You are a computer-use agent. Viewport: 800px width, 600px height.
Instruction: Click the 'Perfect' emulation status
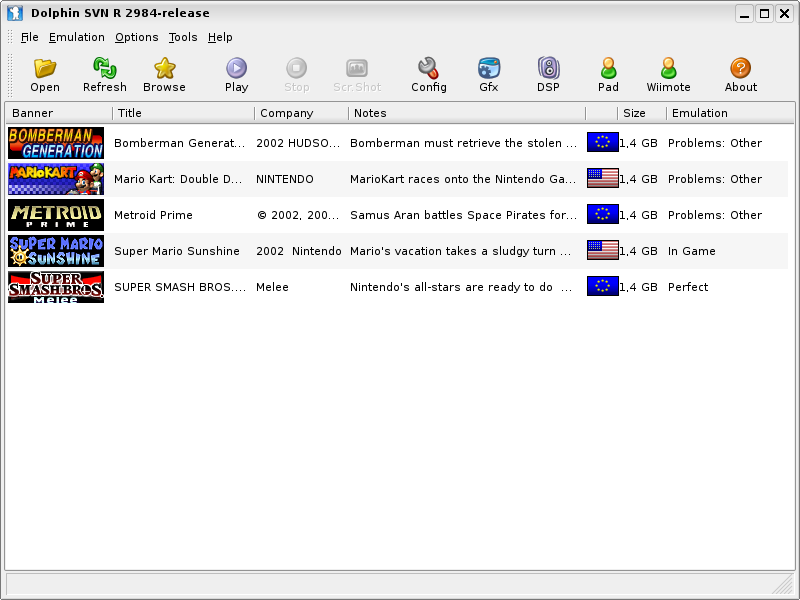tap(688, 287)
